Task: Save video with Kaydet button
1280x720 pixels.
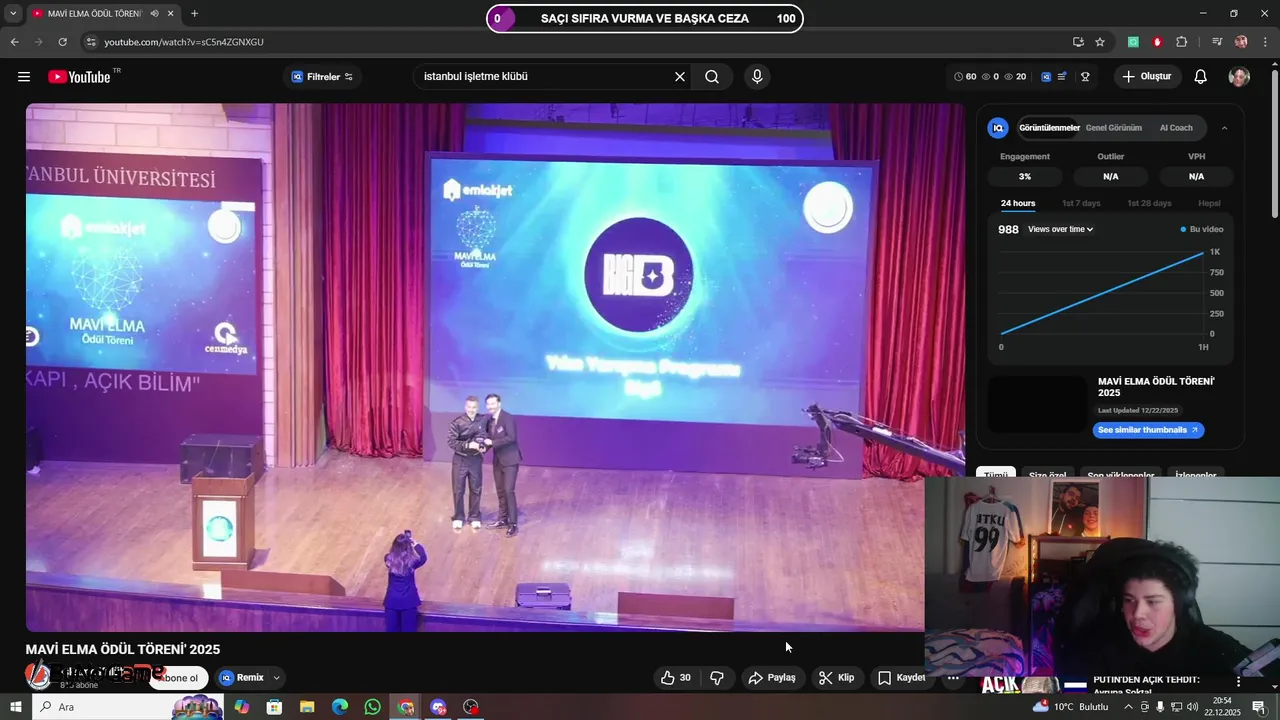Action: pyautogui.click(x=901, y=678)
